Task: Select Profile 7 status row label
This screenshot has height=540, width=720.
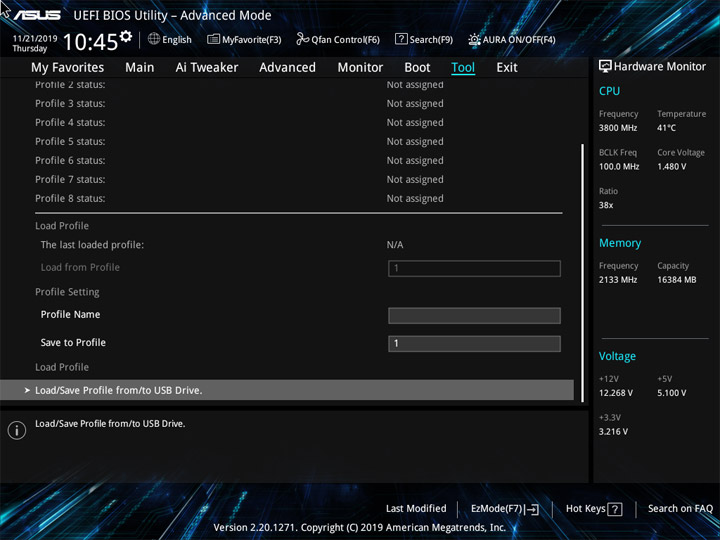Action: [x=70, y=180]
